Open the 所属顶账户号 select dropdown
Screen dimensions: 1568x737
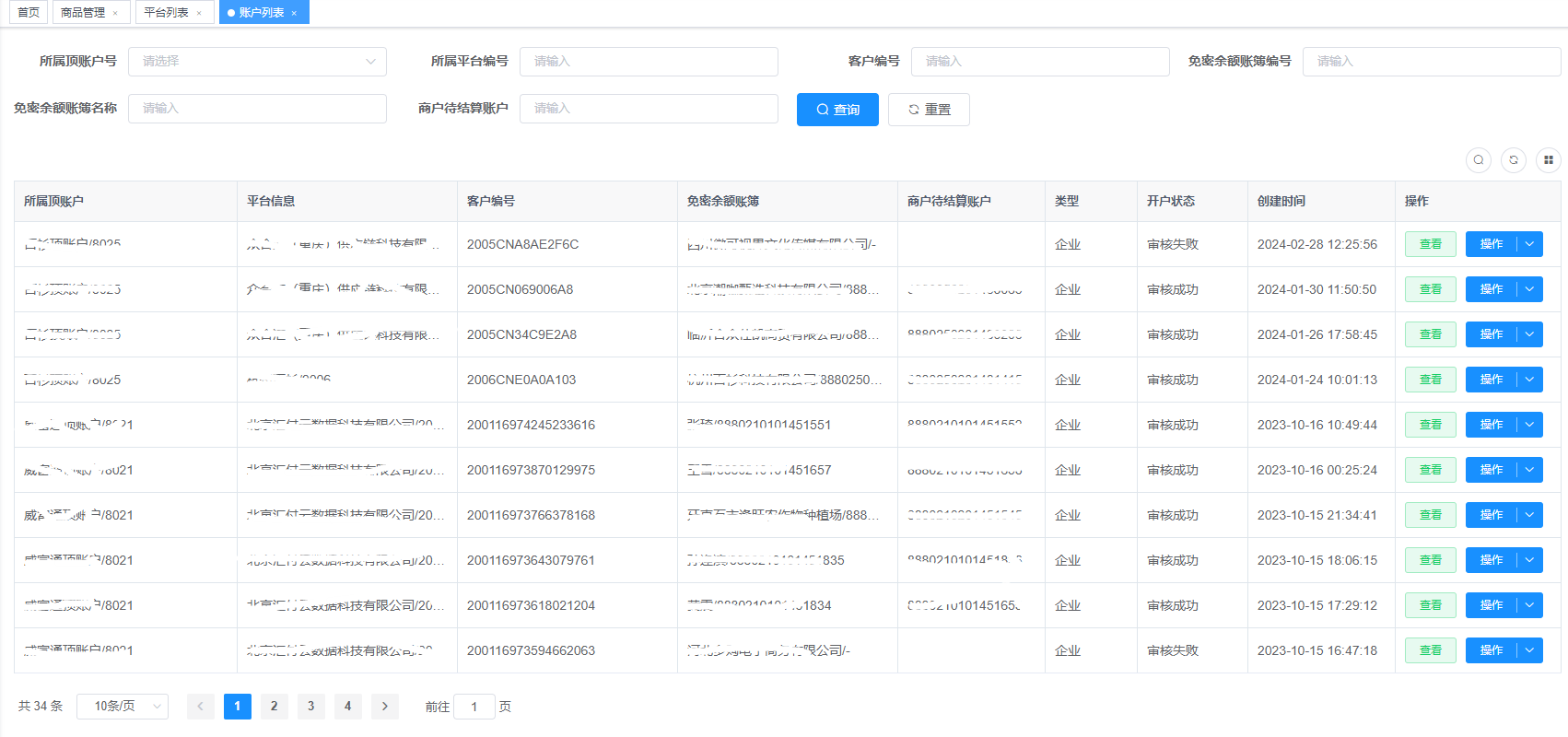[x=257, y=62]
